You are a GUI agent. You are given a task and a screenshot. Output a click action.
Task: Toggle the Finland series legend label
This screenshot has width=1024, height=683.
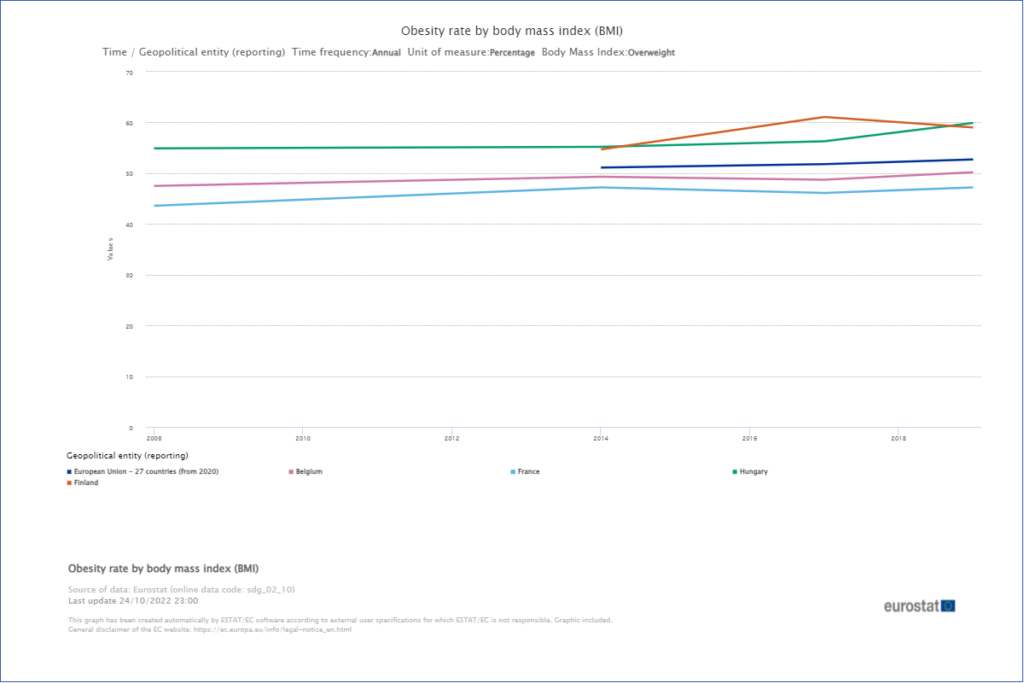86,483
